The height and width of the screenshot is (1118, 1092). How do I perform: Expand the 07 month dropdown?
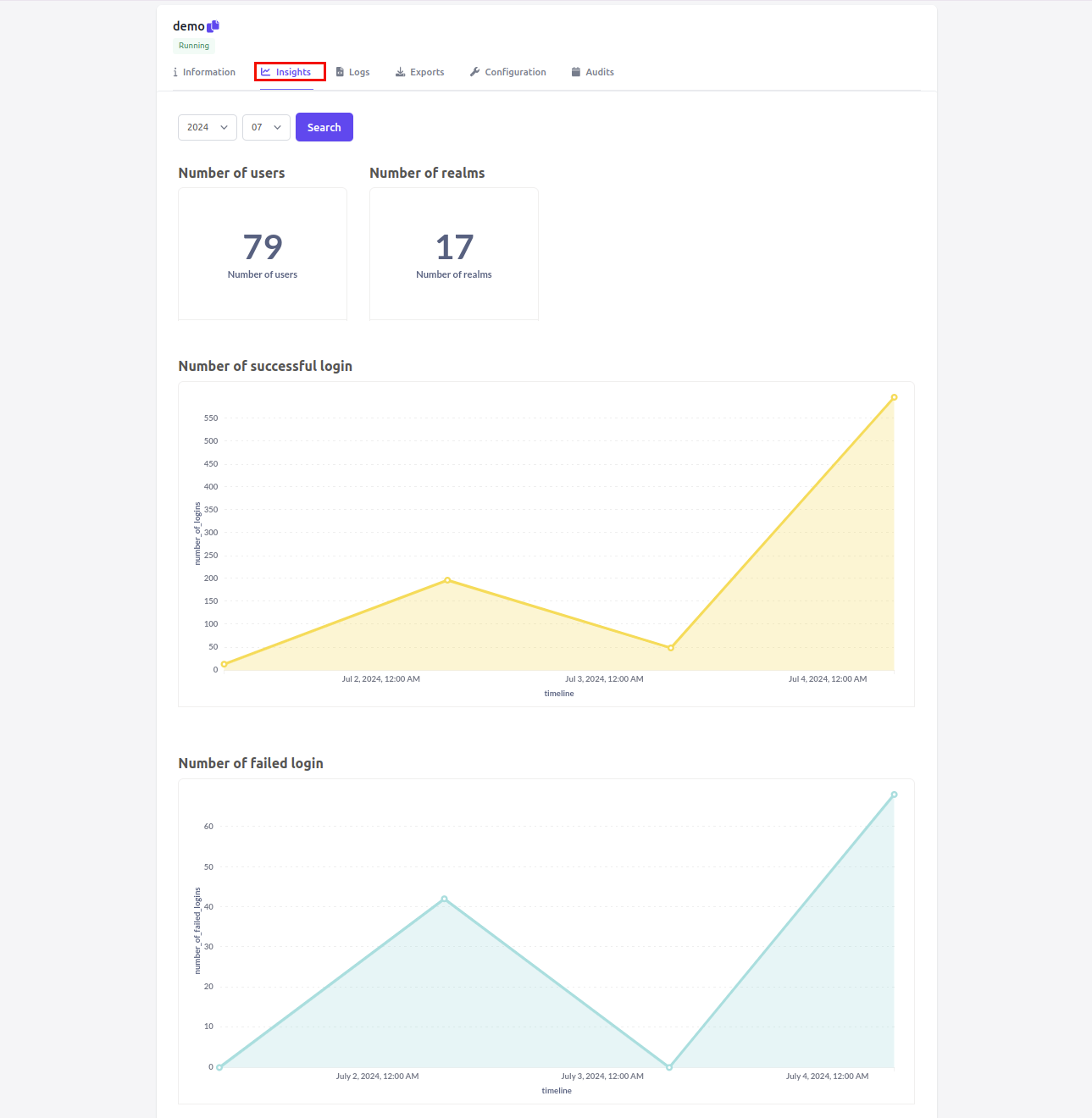266,127
